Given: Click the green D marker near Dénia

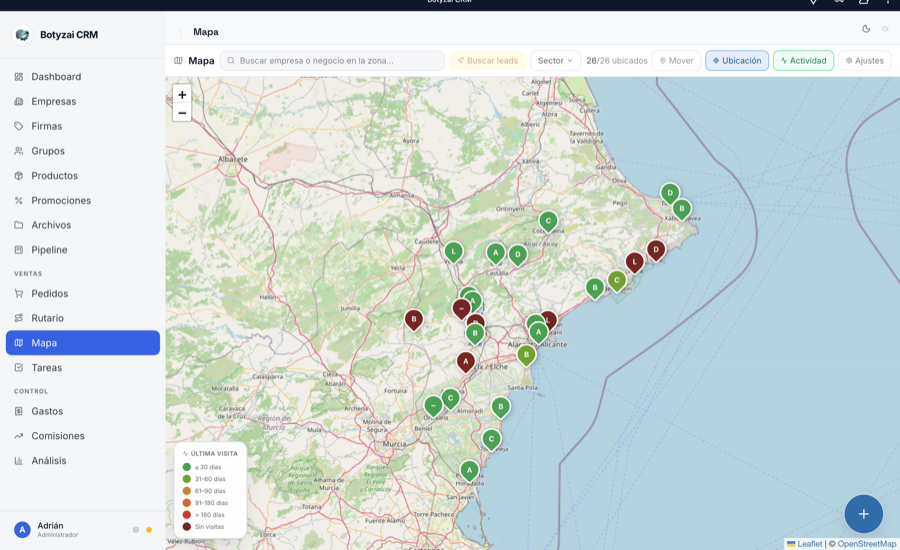Looking at the screenshot, I should click(670, 193).
